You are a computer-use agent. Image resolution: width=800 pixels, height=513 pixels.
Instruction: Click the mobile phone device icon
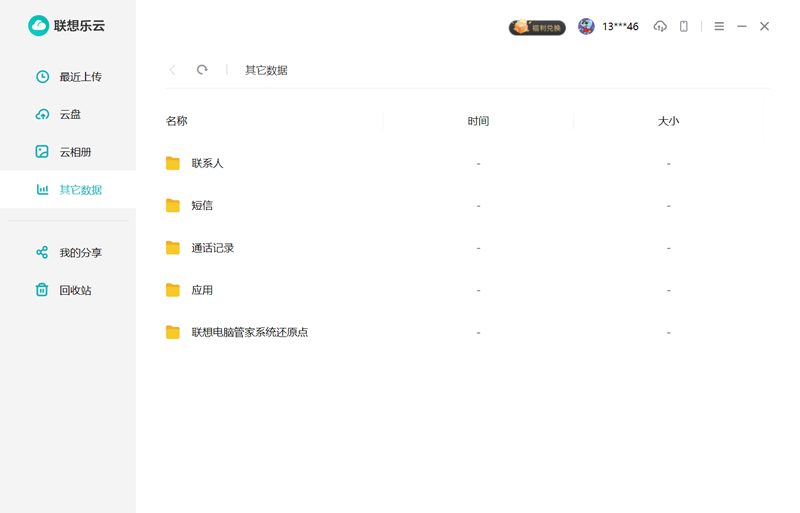click(x=684, y=27)
